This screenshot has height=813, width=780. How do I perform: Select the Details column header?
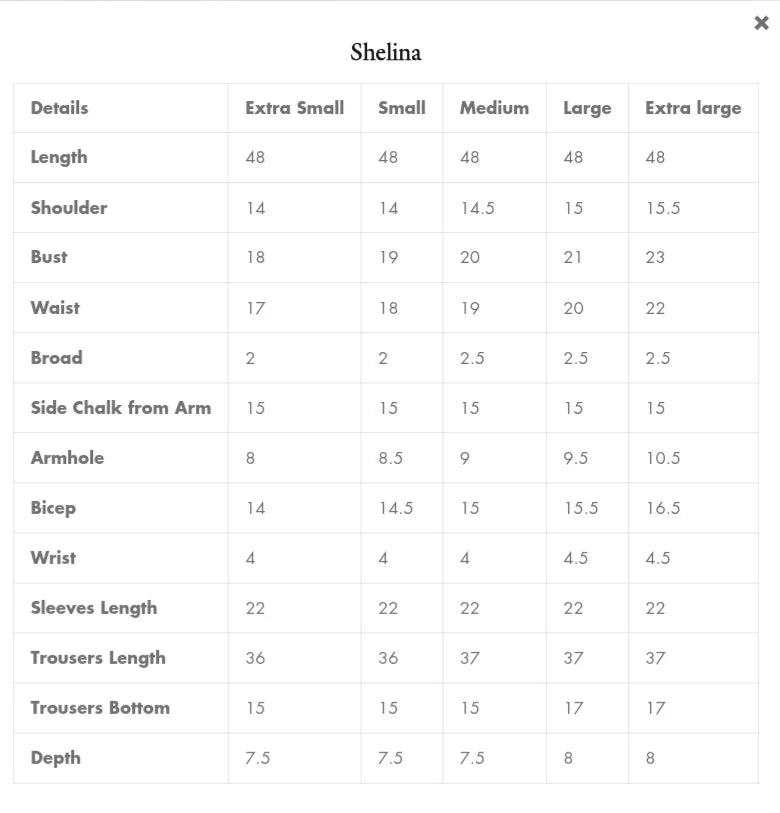point(59,108)
